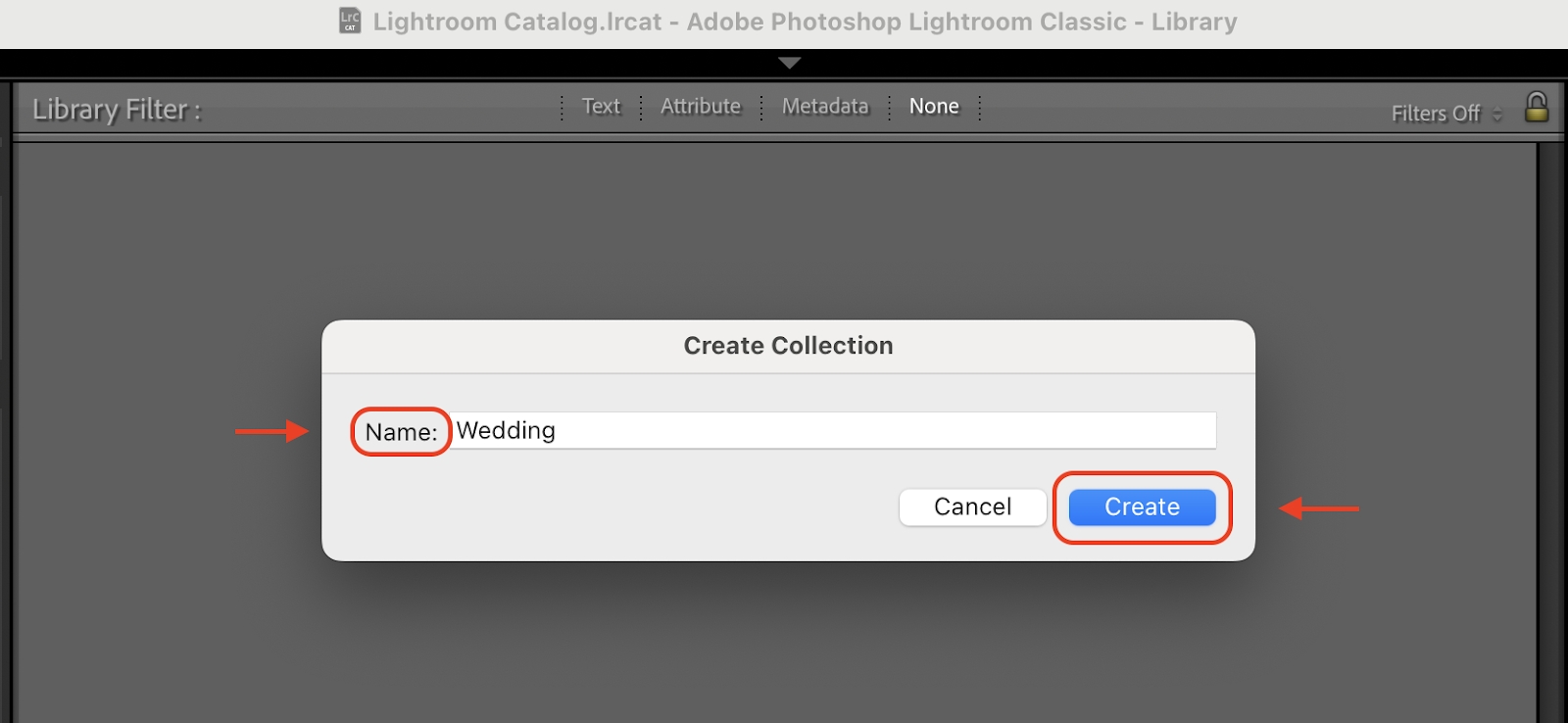This screenshot has width=1568, height=723.
Task: Switch Library Filter to Text
Action: pyautogui.click(x=601, y=106)
